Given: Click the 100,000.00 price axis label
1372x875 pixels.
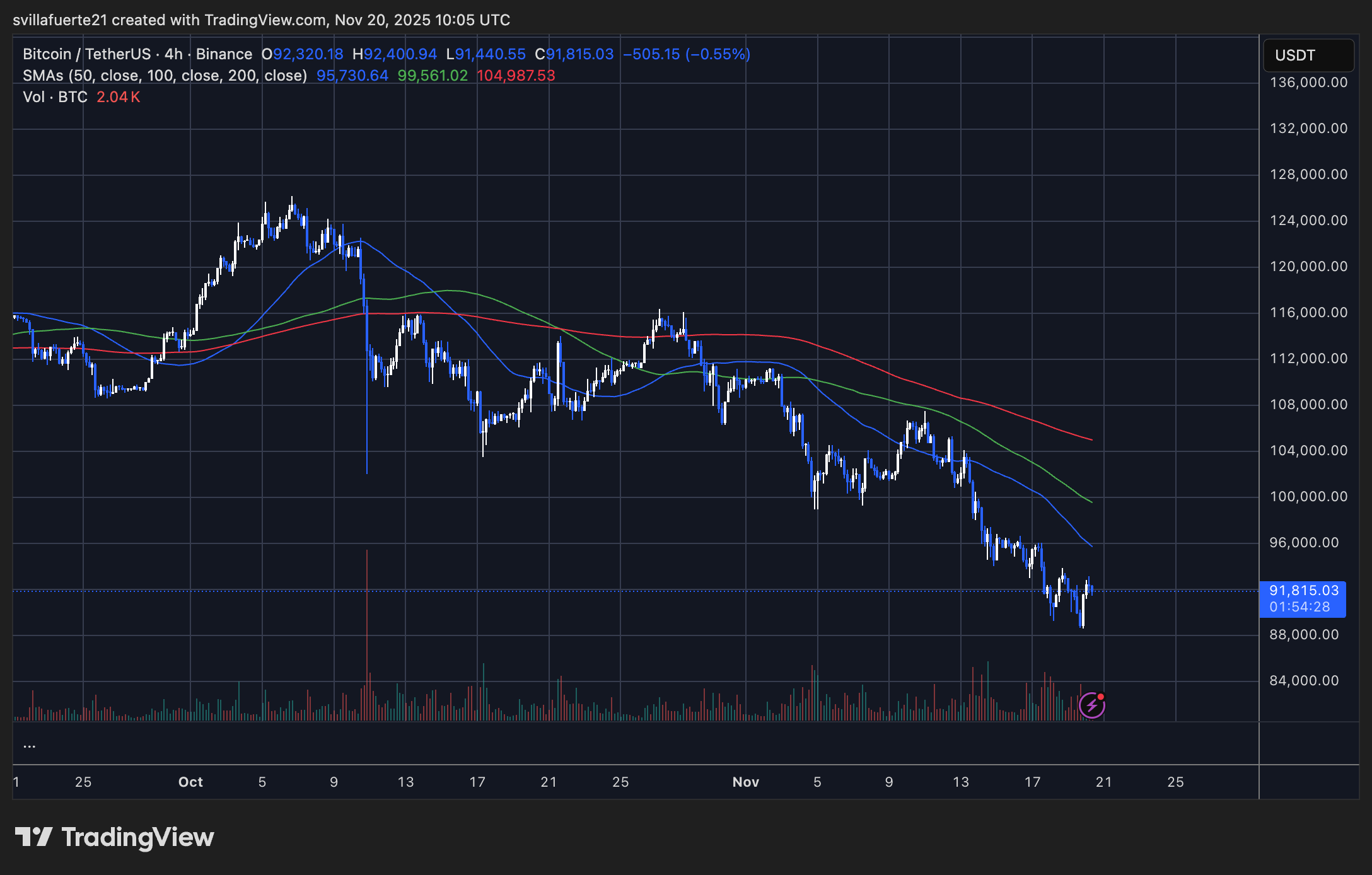Looking at the screenshot, I should point(1308,497).
